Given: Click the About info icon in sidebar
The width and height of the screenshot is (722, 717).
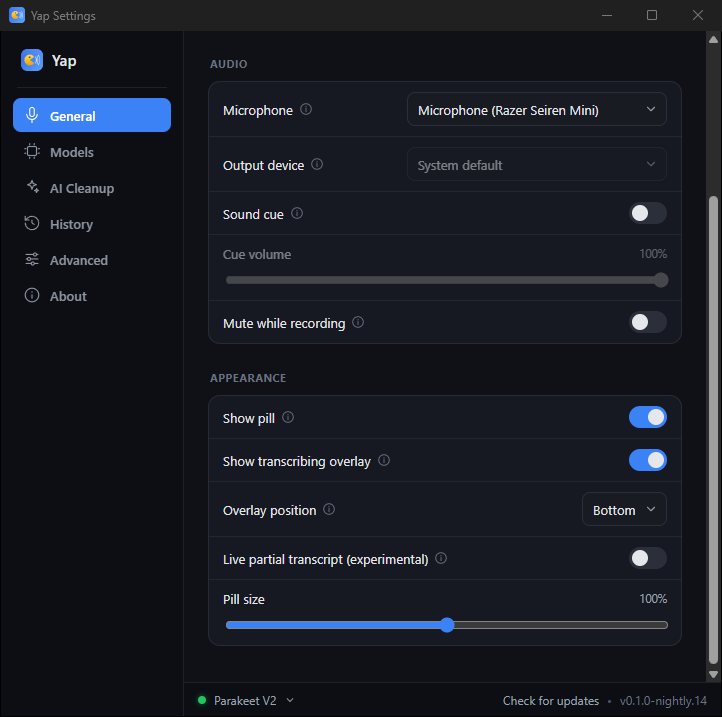Looking at the screenshot, I should point(32,295).
